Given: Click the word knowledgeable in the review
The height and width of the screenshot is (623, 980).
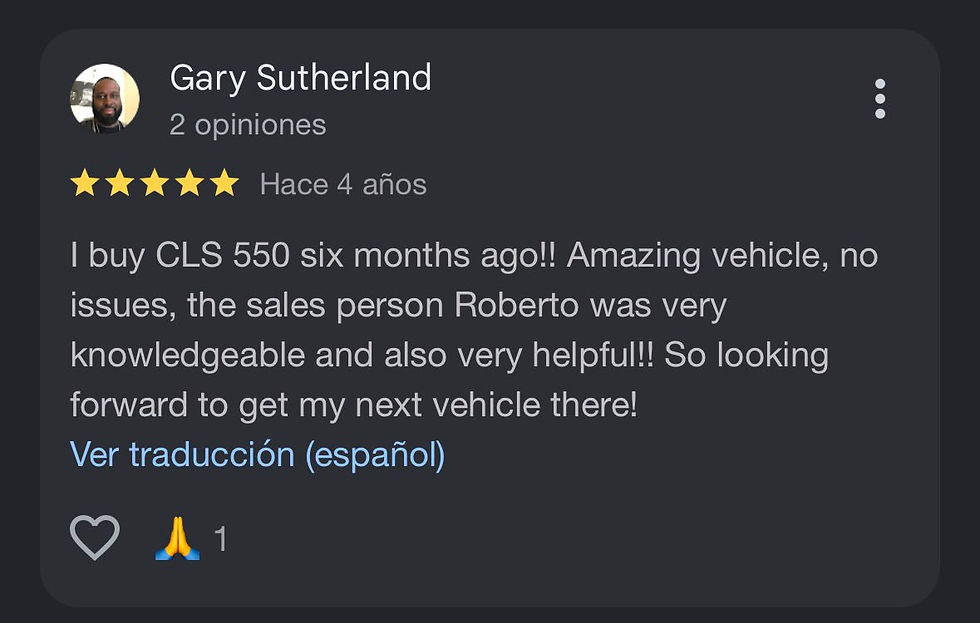Looking at the screenshot, I should (x=188, y=356).
